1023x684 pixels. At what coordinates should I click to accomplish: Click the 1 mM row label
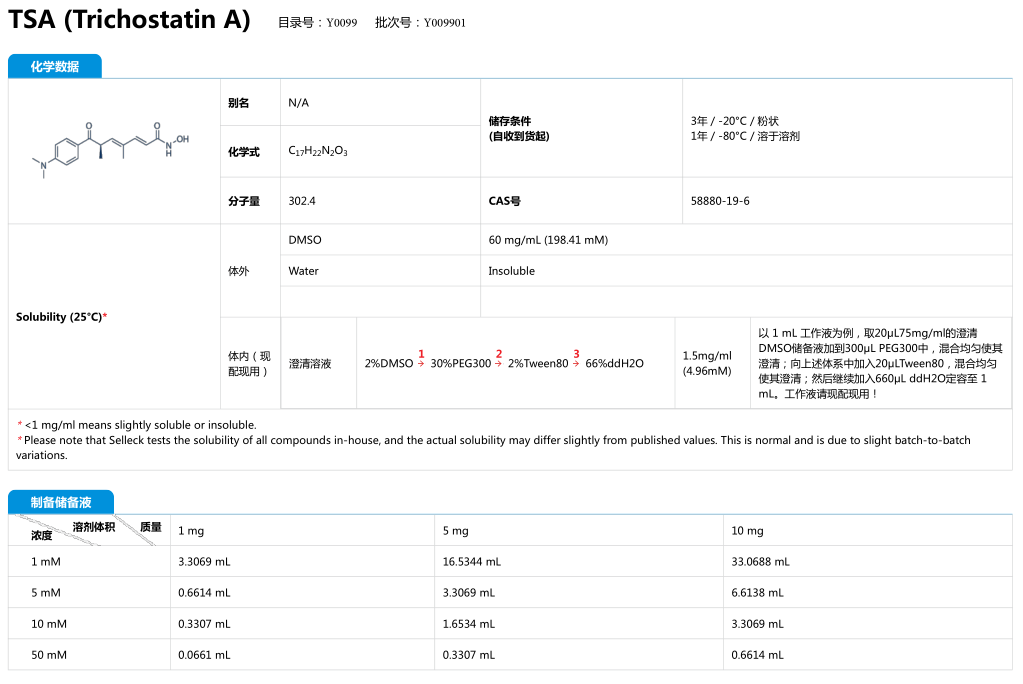click(x=46, y=562)
